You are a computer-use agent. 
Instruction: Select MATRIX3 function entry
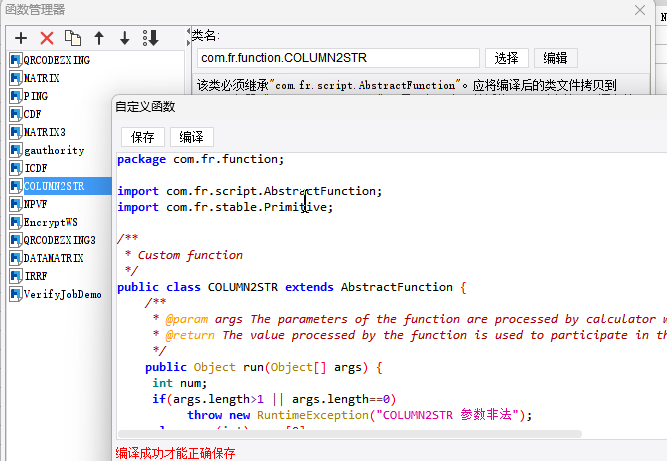coord(45,132)
